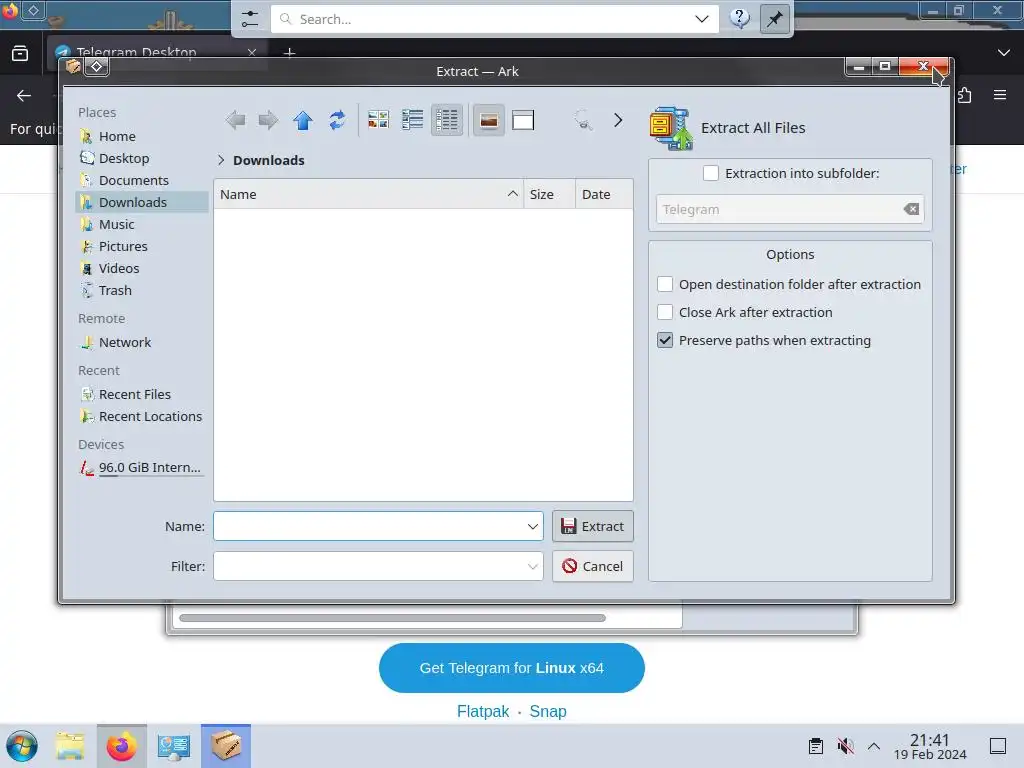This screenshot has height=768, width=1024.
Task: Navigate to the parent folder
Action: click(x=303, y=120)
